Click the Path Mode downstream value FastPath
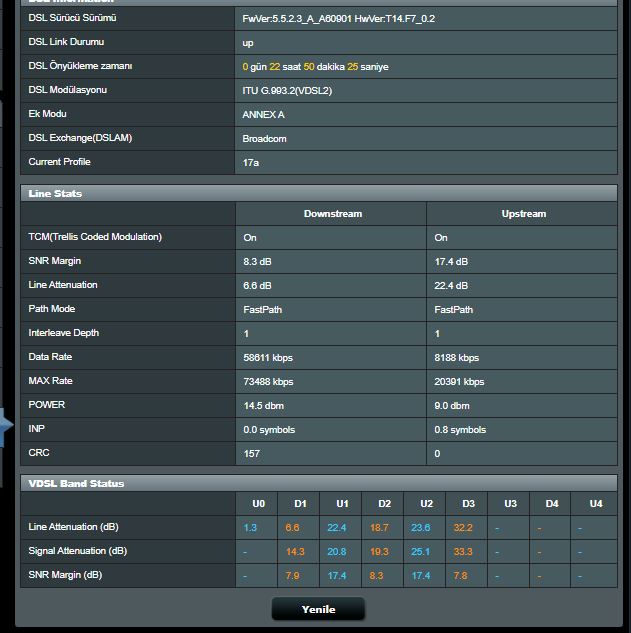 click(262, 310)
